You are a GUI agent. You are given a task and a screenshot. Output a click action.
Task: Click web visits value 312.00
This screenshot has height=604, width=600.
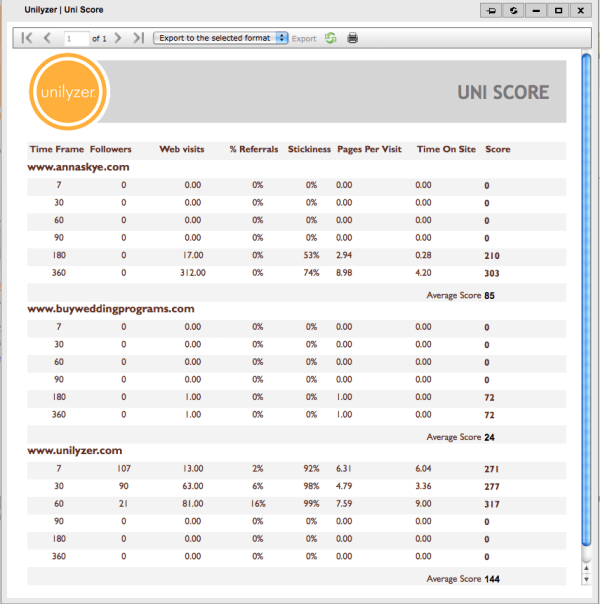[193, 273]
